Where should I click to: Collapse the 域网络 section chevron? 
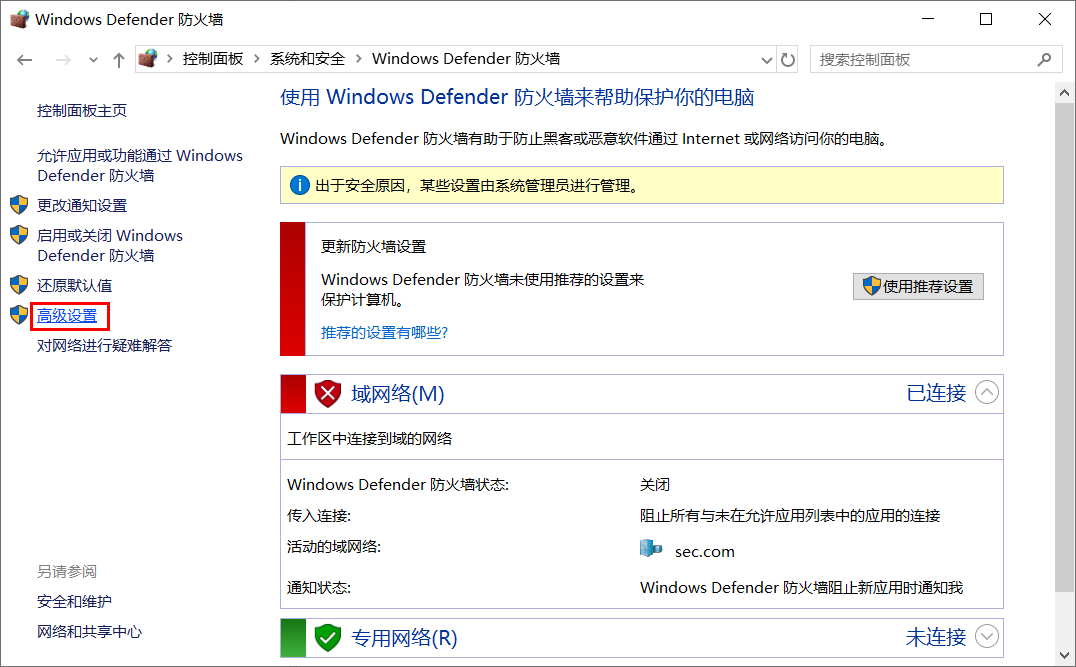pos(987,393)
